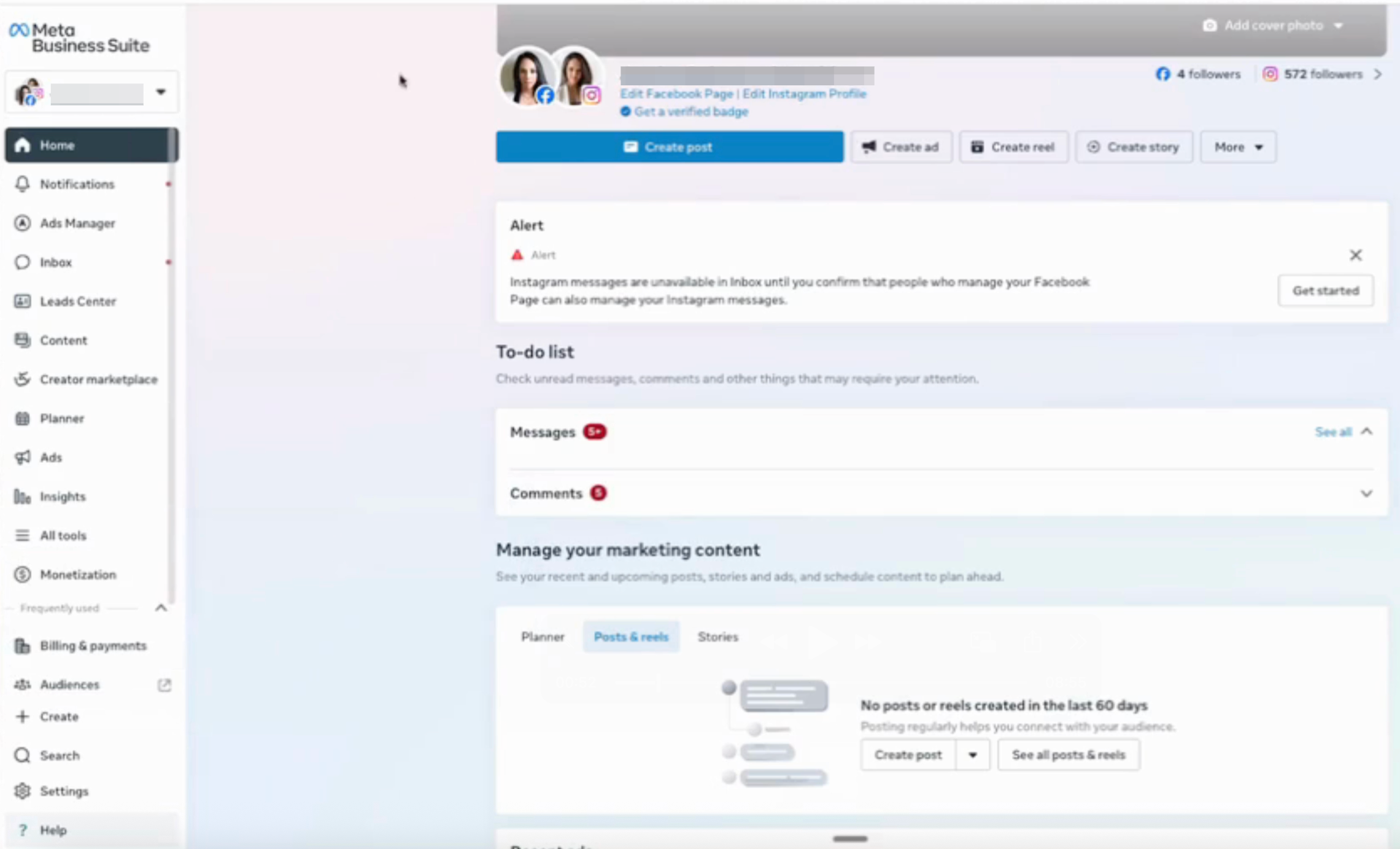The height and width of the screenshot is (849, 1400).
Task: Open Billing & payments icon
Action: (23, 645)
